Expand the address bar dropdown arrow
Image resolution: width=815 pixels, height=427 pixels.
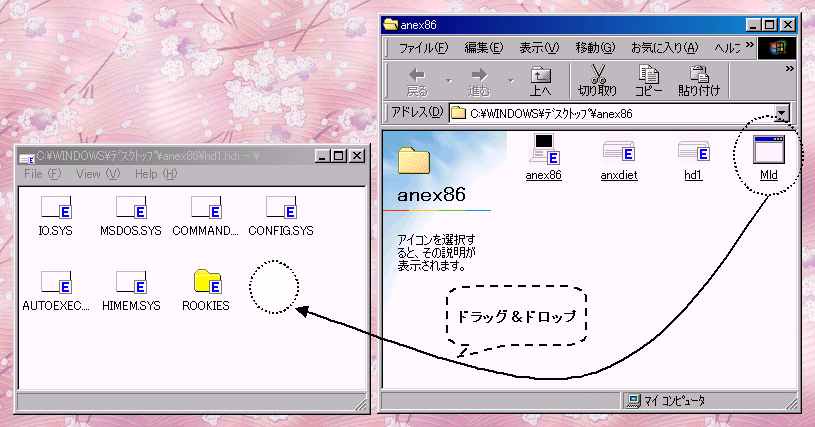click(x=782, y=113)
